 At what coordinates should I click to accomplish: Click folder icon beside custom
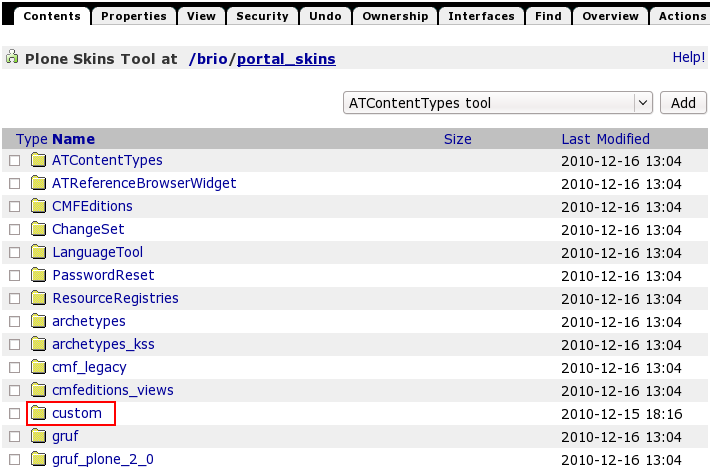click(x=38, y=413)
